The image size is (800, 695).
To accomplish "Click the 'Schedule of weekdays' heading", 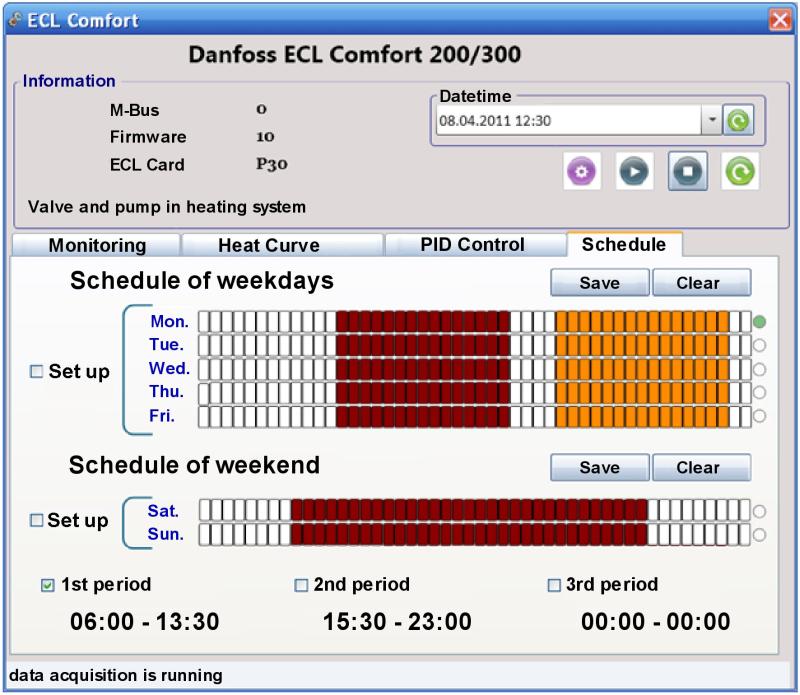I will coord(202,281).
